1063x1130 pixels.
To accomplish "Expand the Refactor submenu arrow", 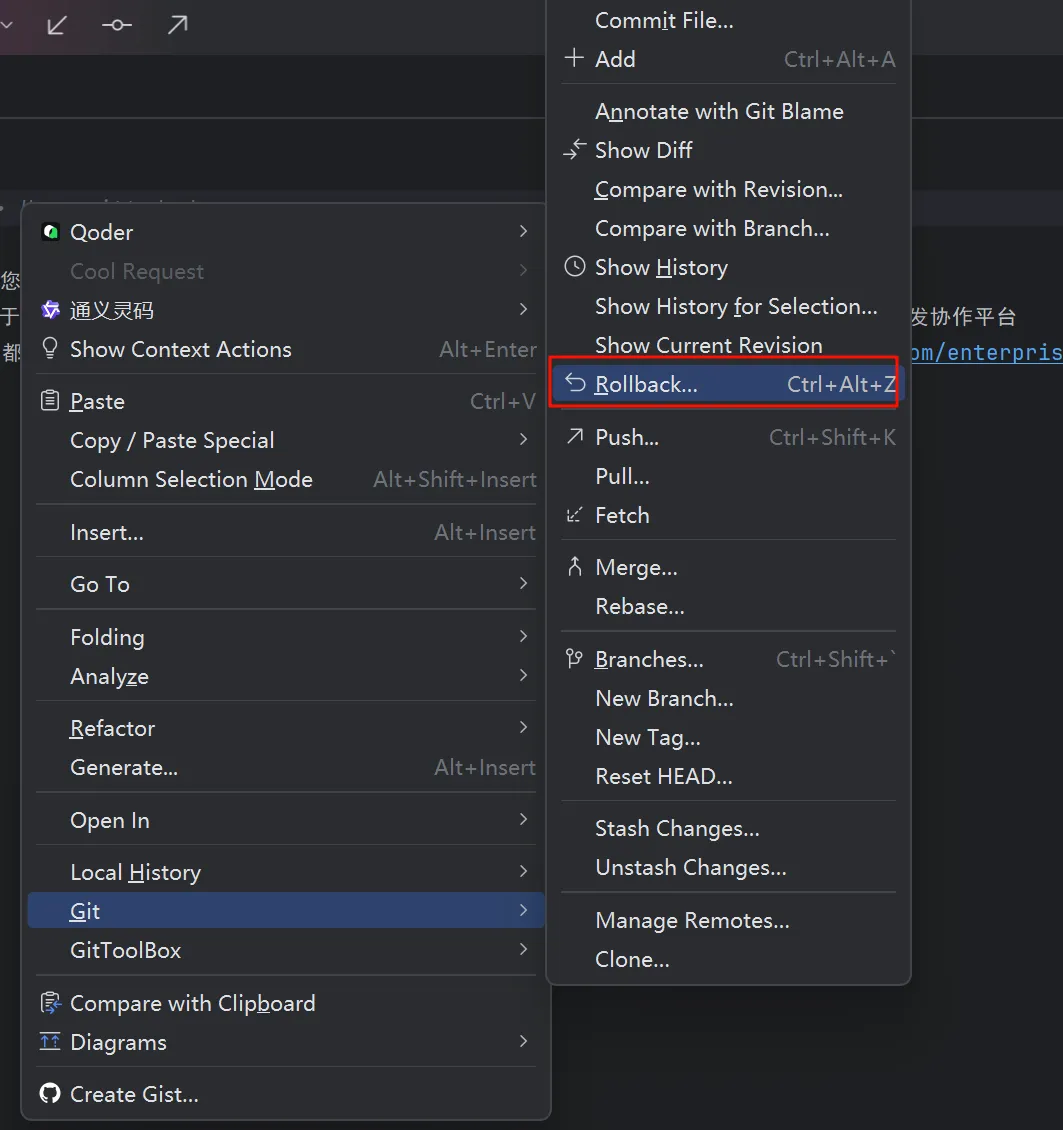I will (x=524, y=727).
